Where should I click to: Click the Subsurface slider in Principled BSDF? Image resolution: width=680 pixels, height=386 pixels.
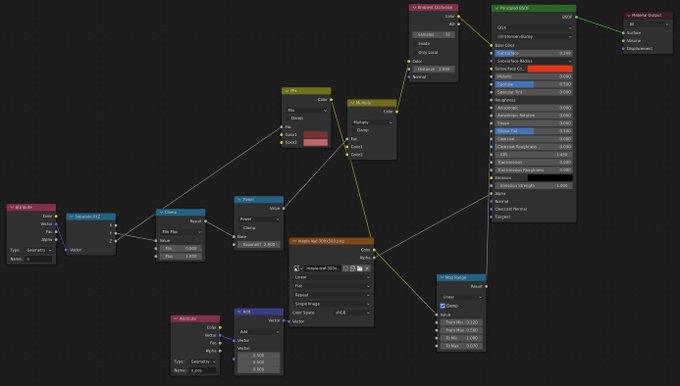coord(534,53)
